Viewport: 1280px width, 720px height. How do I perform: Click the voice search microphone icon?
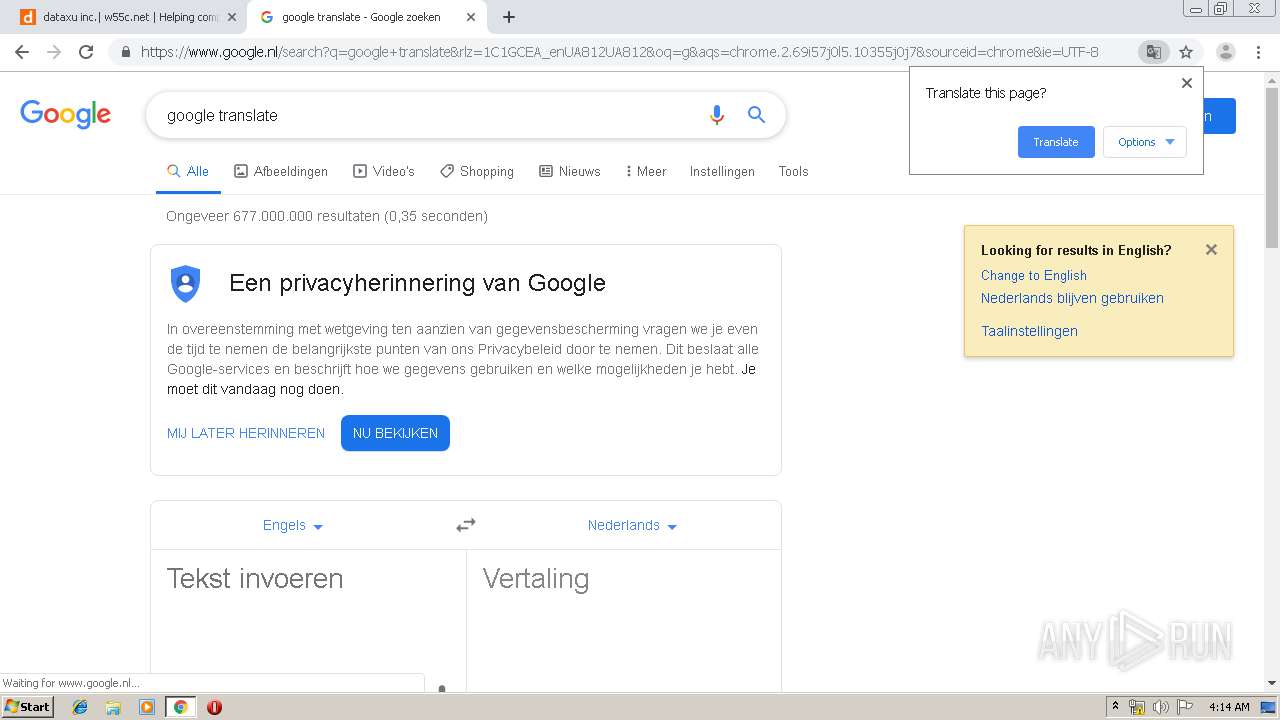coord(716,115)
